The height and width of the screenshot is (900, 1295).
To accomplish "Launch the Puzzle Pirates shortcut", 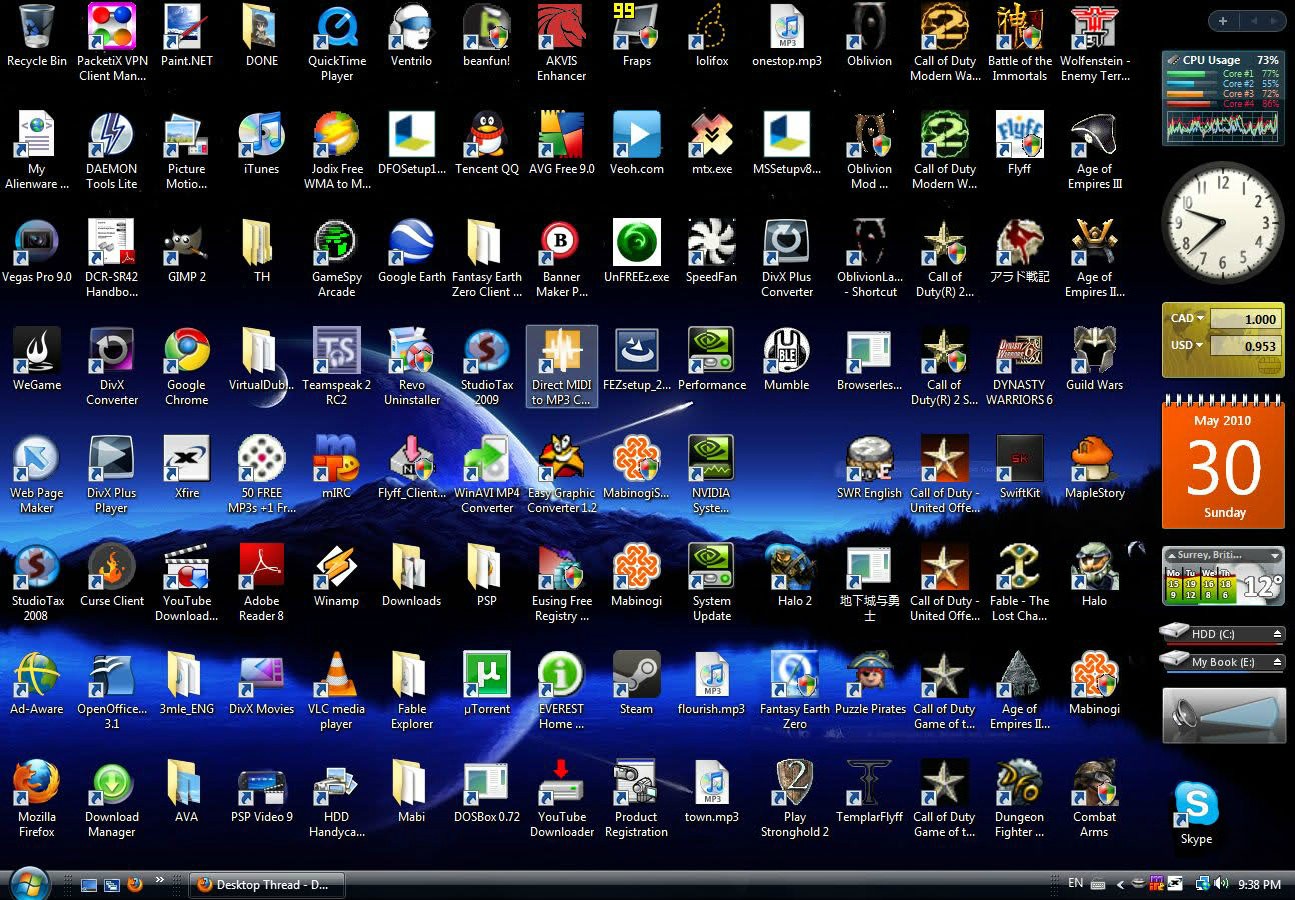I will click(x=870, y=685).
